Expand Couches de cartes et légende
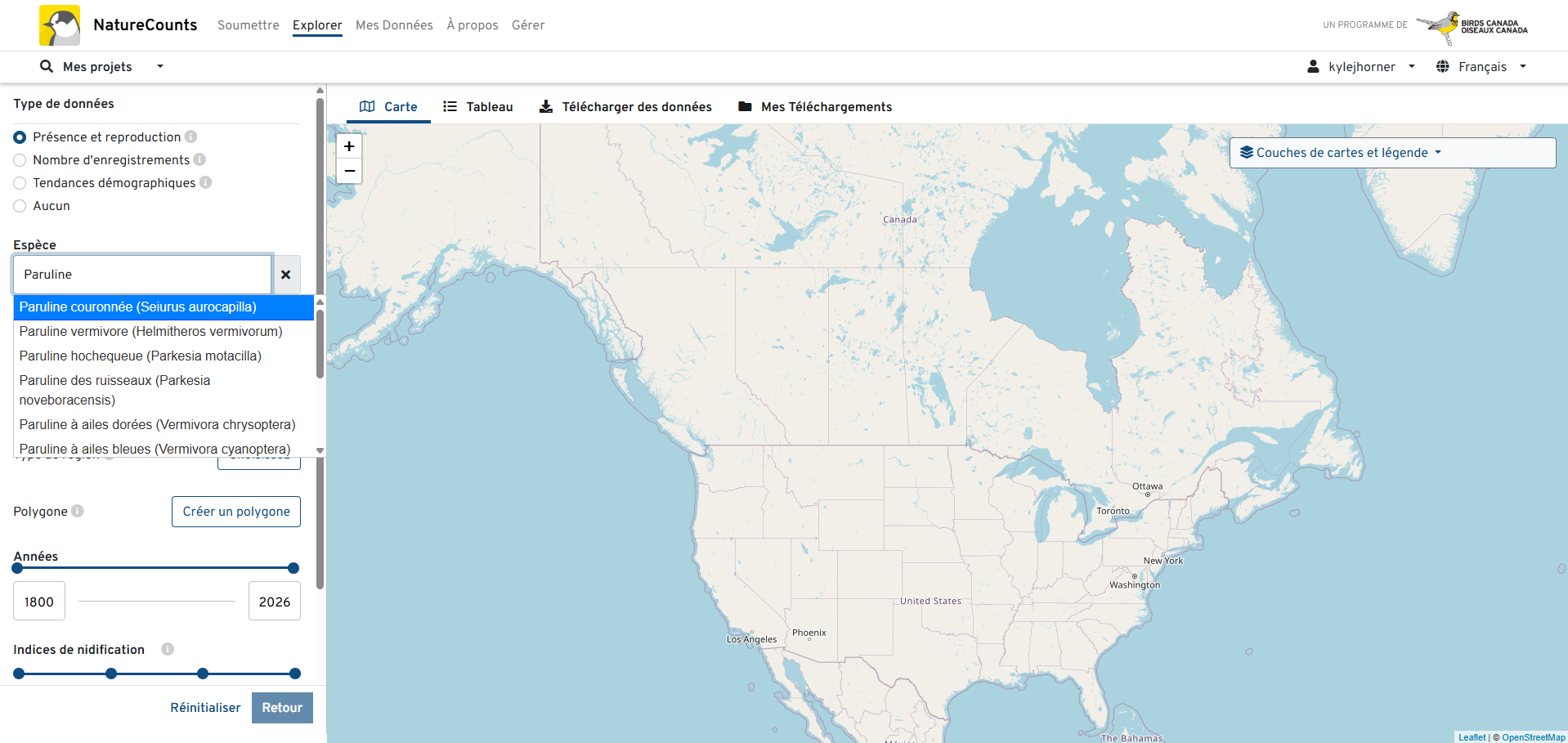Image resolution: width=1568 pixels, height=743 pixels. click(1341, 153)
